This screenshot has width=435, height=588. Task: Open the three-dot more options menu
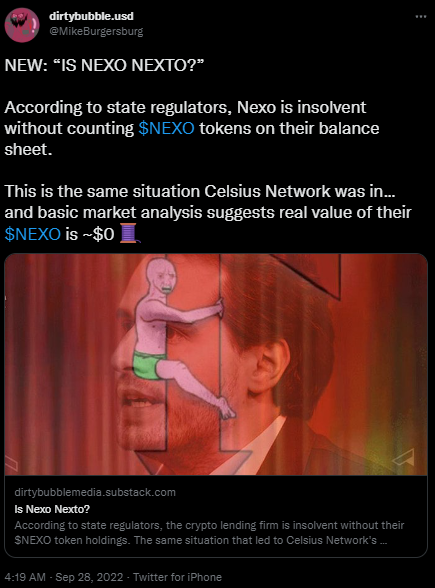[x=421, y=16]
